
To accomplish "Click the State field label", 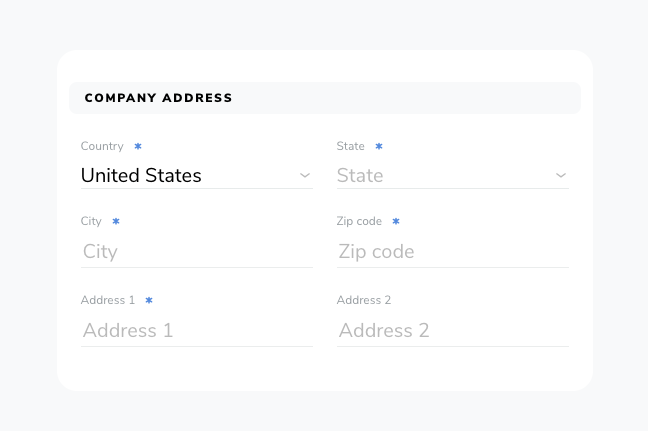I will pyautogui.click(x=350, y=146).
